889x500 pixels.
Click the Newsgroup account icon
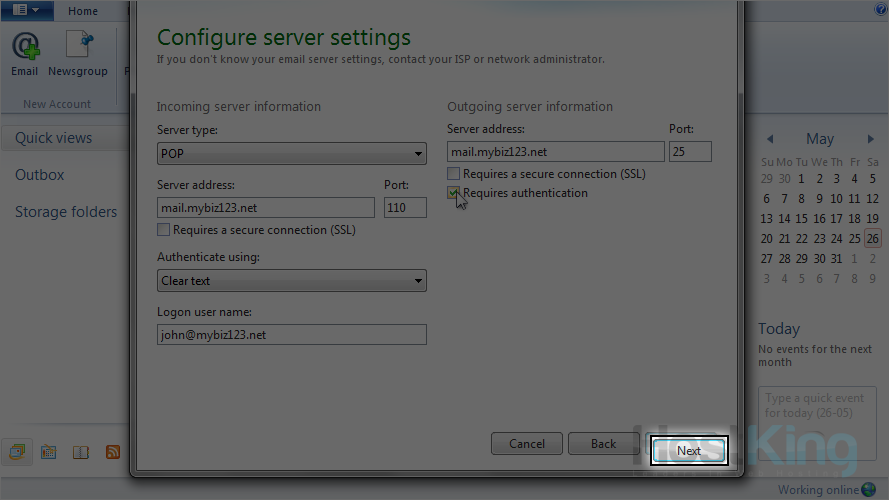(78, 53)
